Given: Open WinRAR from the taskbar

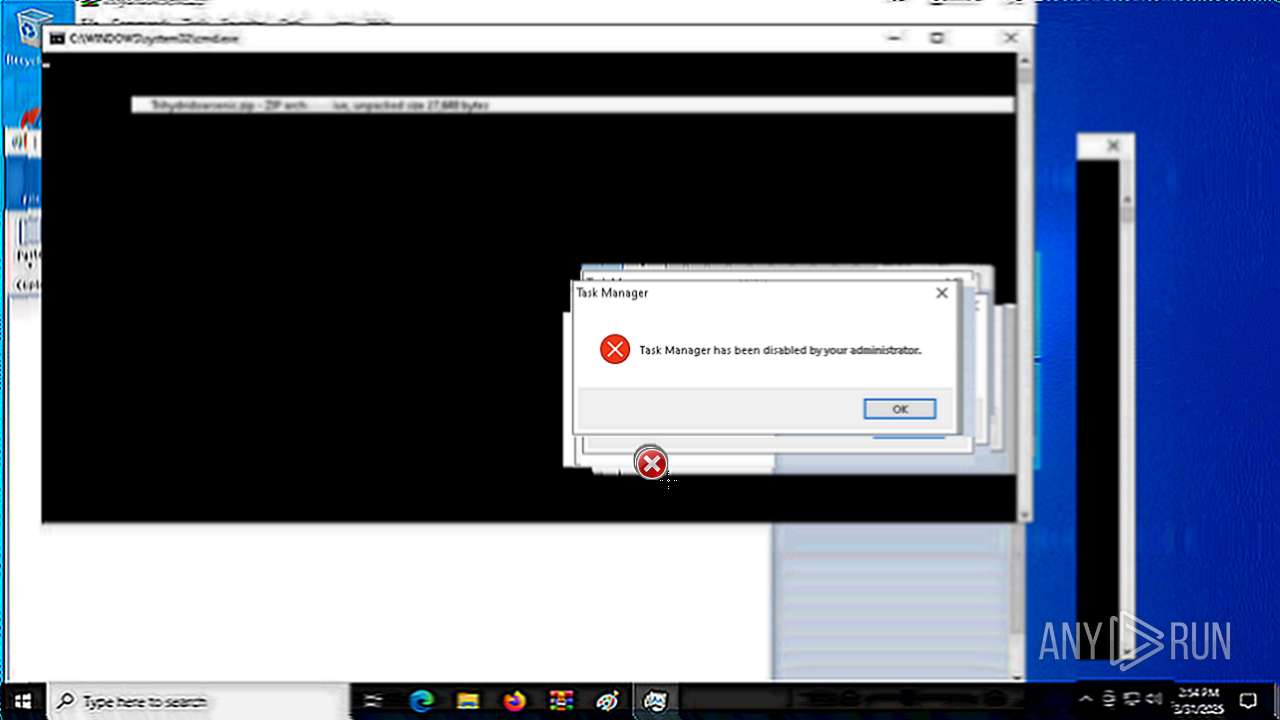Looking at the screenshot, I should pyautogui.click(x=561, y=701).
